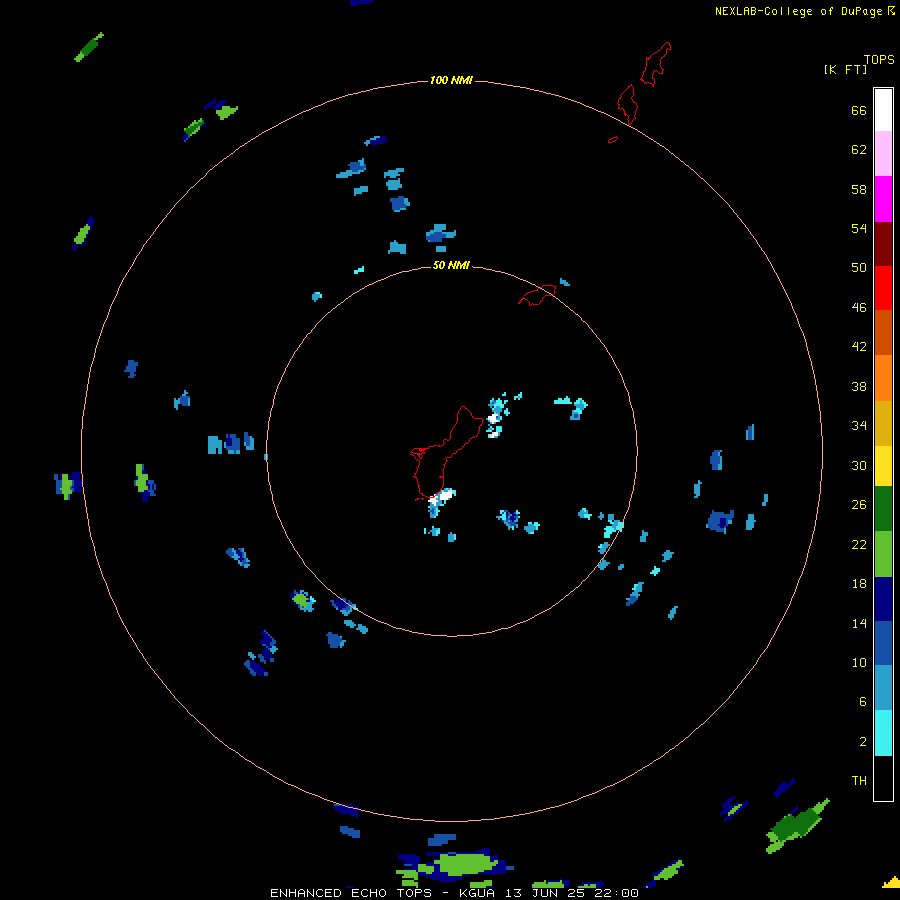Screen dimensions: 900x900
Task: Click the "42" legend value
Action: click(x=859, y=346)
